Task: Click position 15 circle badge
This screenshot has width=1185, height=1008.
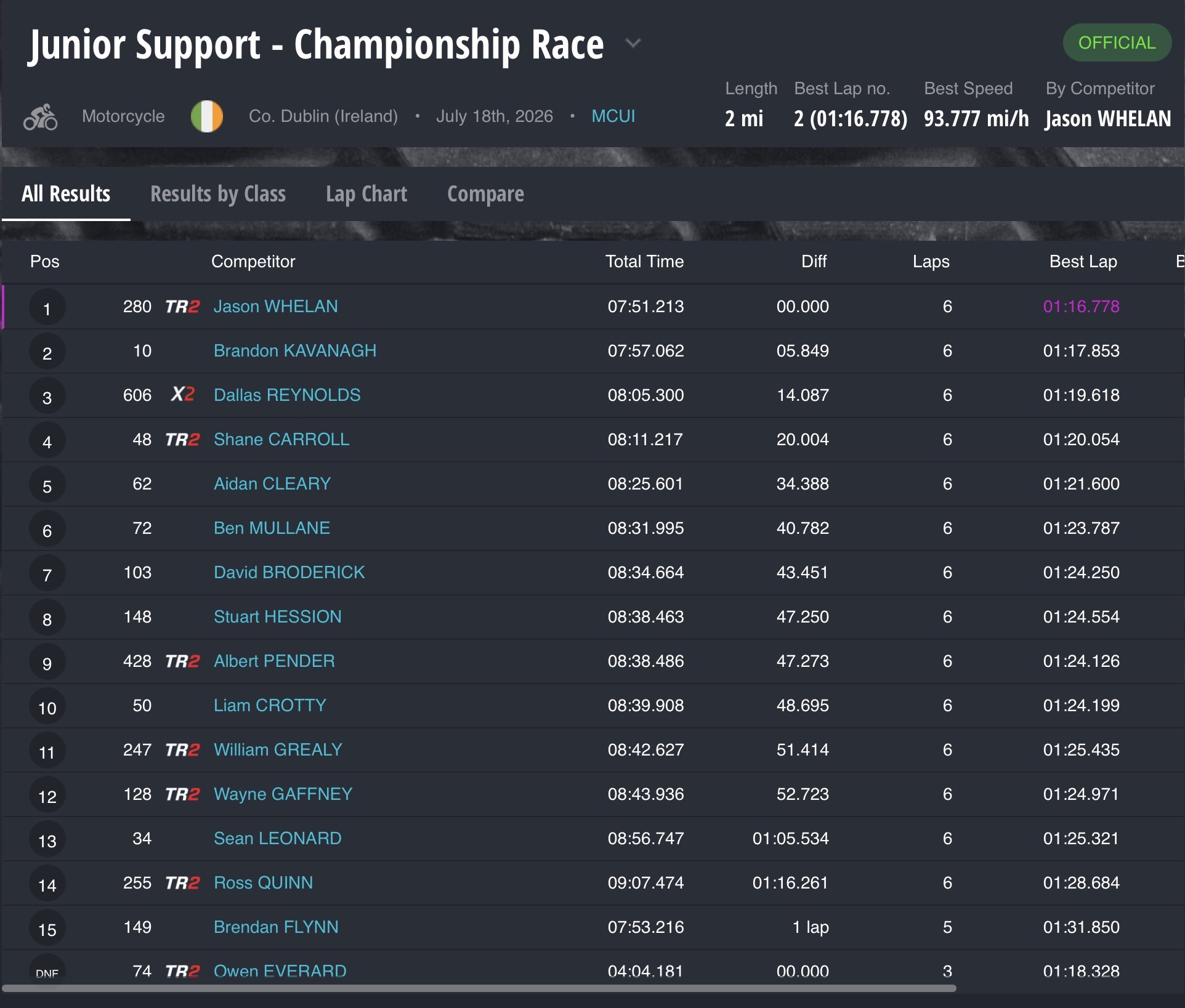Action: coord(47,929)
